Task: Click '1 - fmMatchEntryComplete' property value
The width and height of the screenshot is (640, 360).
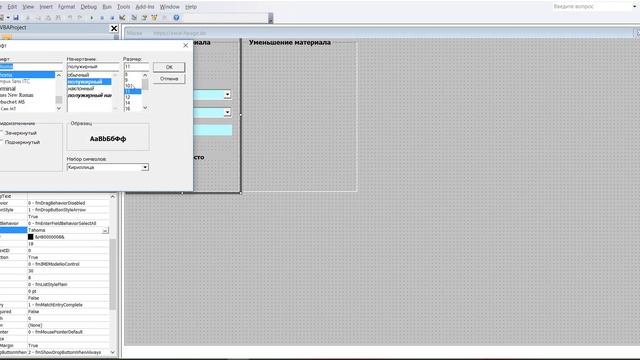Action: 55,305
